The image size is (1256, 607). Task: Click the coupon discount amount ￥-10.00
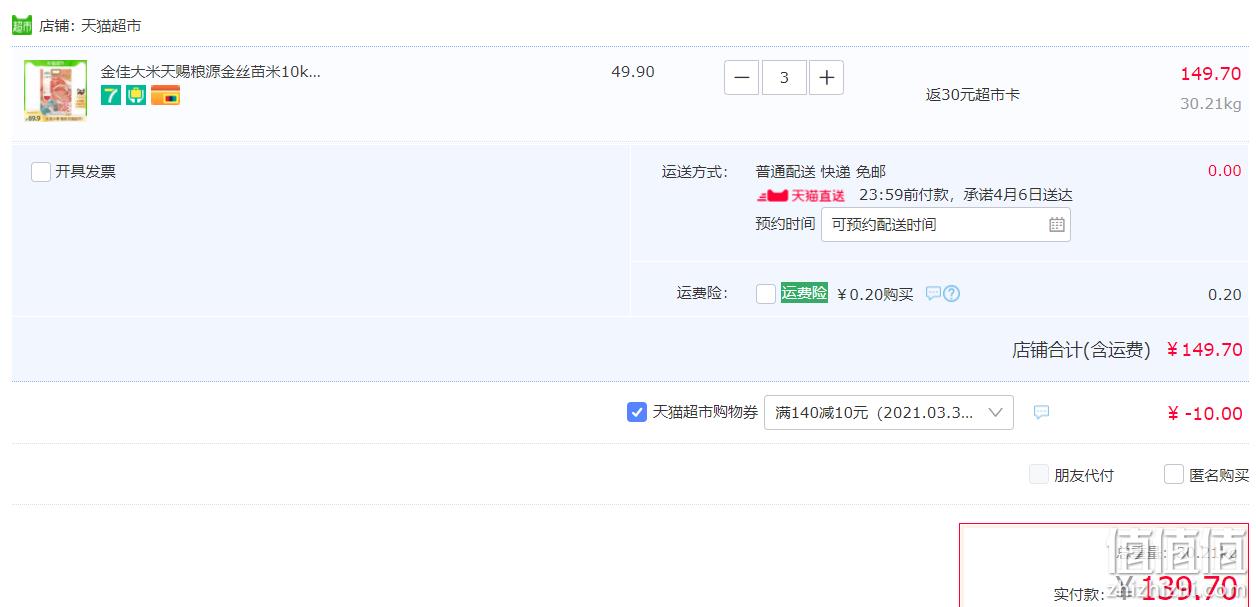(1205, 414)
